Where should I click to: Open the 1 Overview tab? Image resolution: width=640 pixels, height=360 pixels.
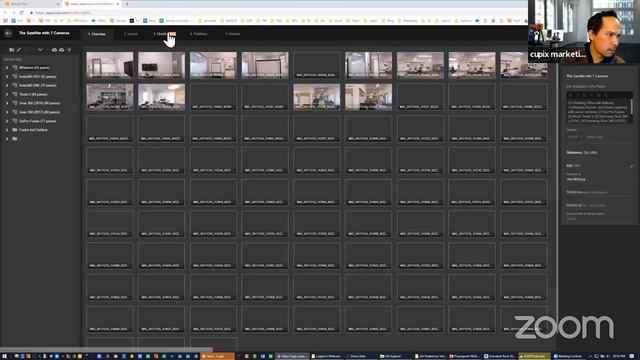pos(97,34)
